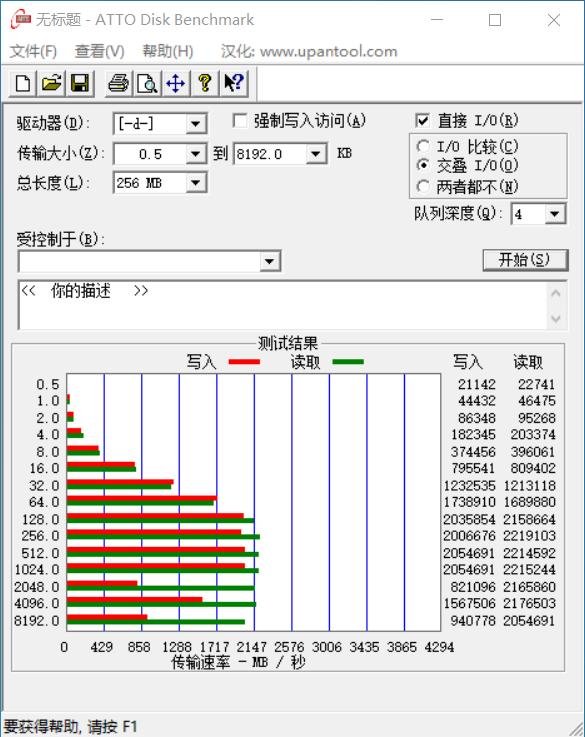The width and height of the screenshot is (585, 737).
Task: Click the description box scroll up arrow
Action: coord(556,294)
